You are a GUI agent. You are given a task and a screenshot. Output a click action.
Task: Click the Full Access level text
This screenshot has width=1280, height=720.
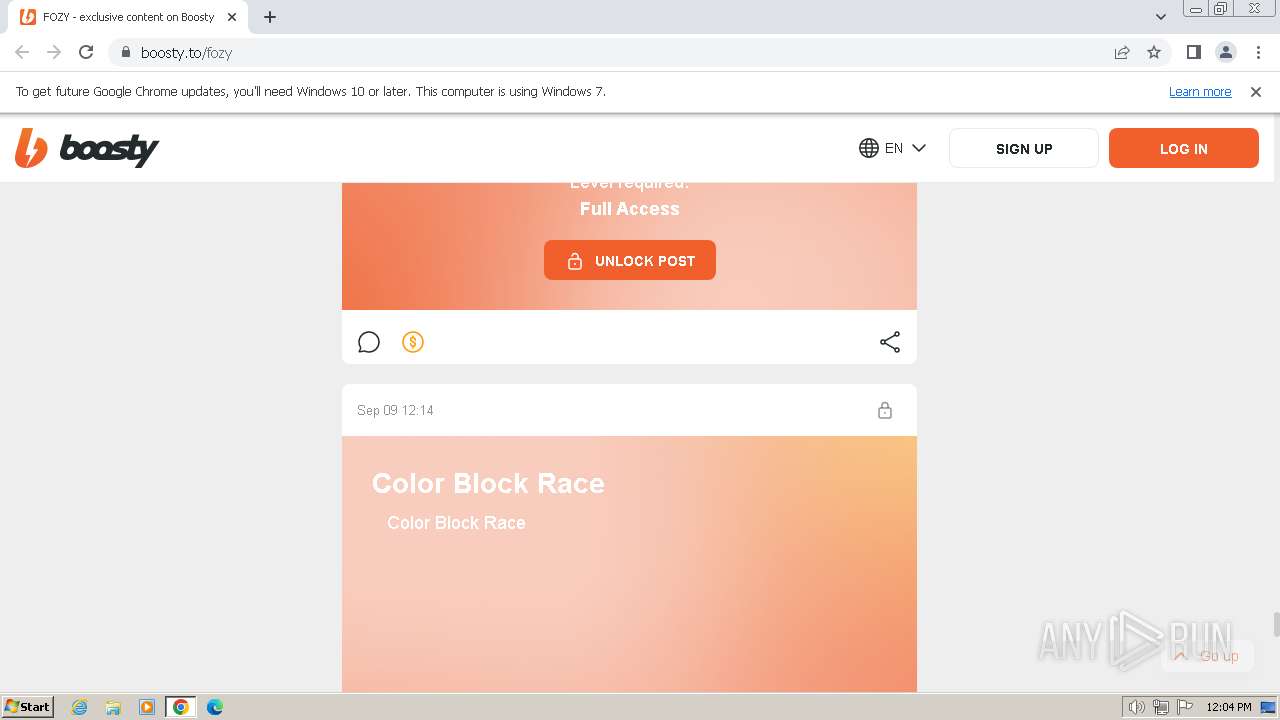630,209
